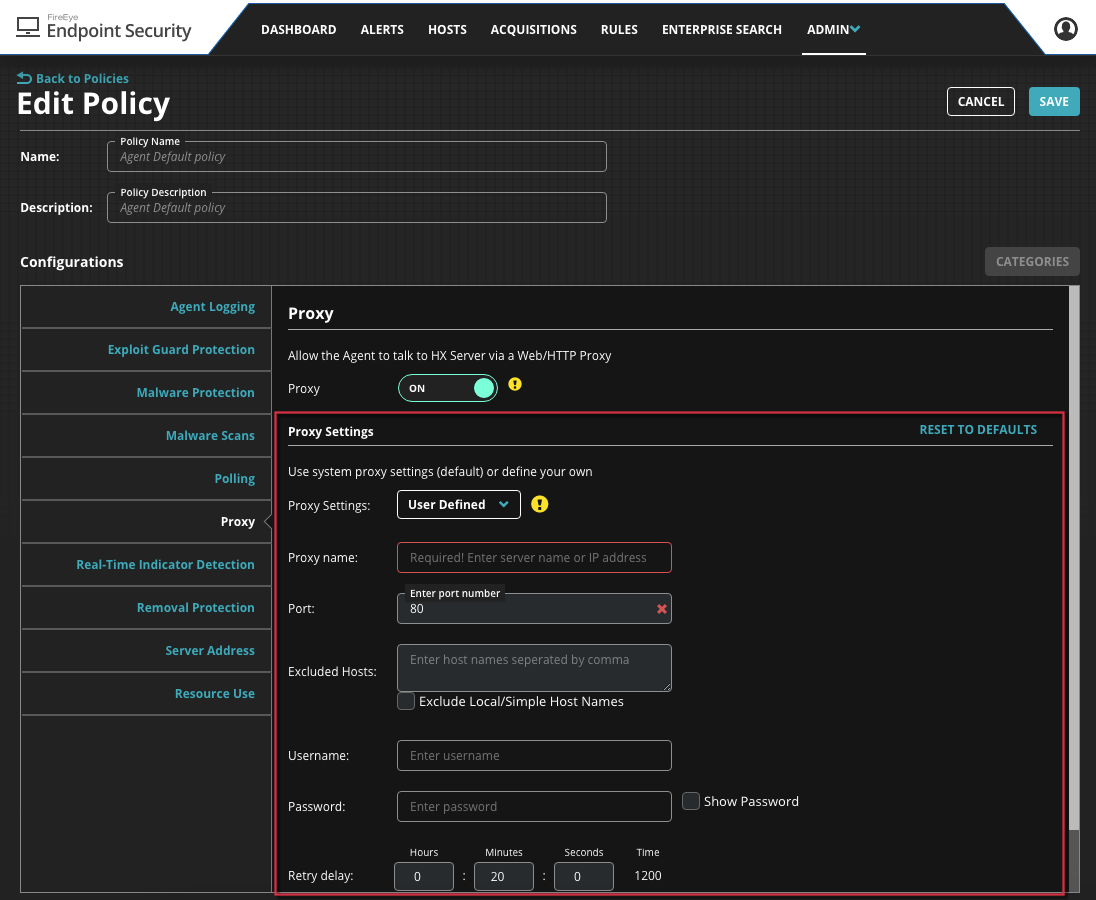The image size is (1096, 900).
Task: Open the DASHBOARD tab
Action: tap(298, 29)
